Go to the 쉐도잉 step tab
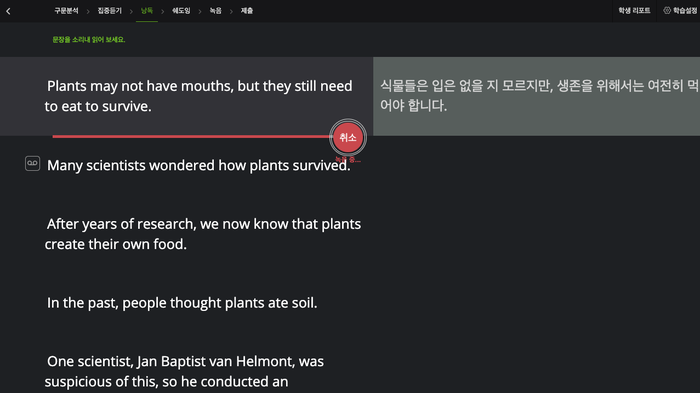 point(181,11)
